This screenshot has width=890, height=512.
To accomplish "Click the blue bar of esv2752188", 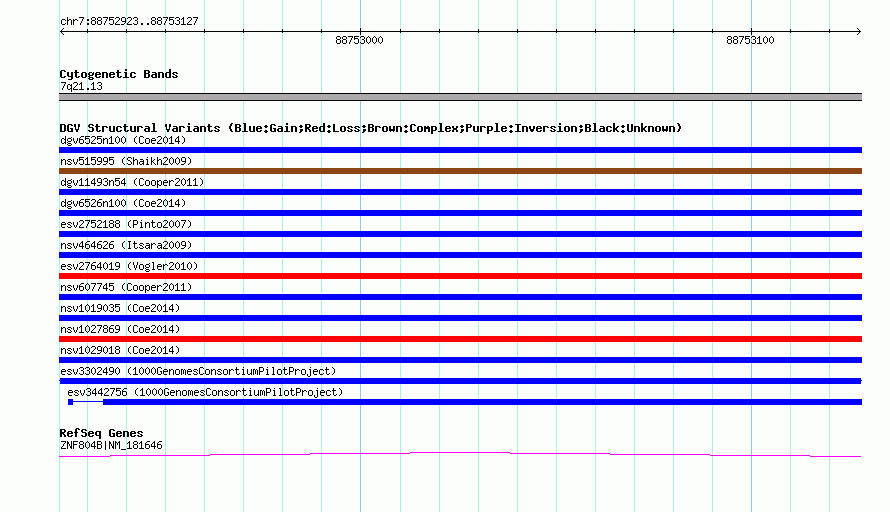I will (460, 234).
